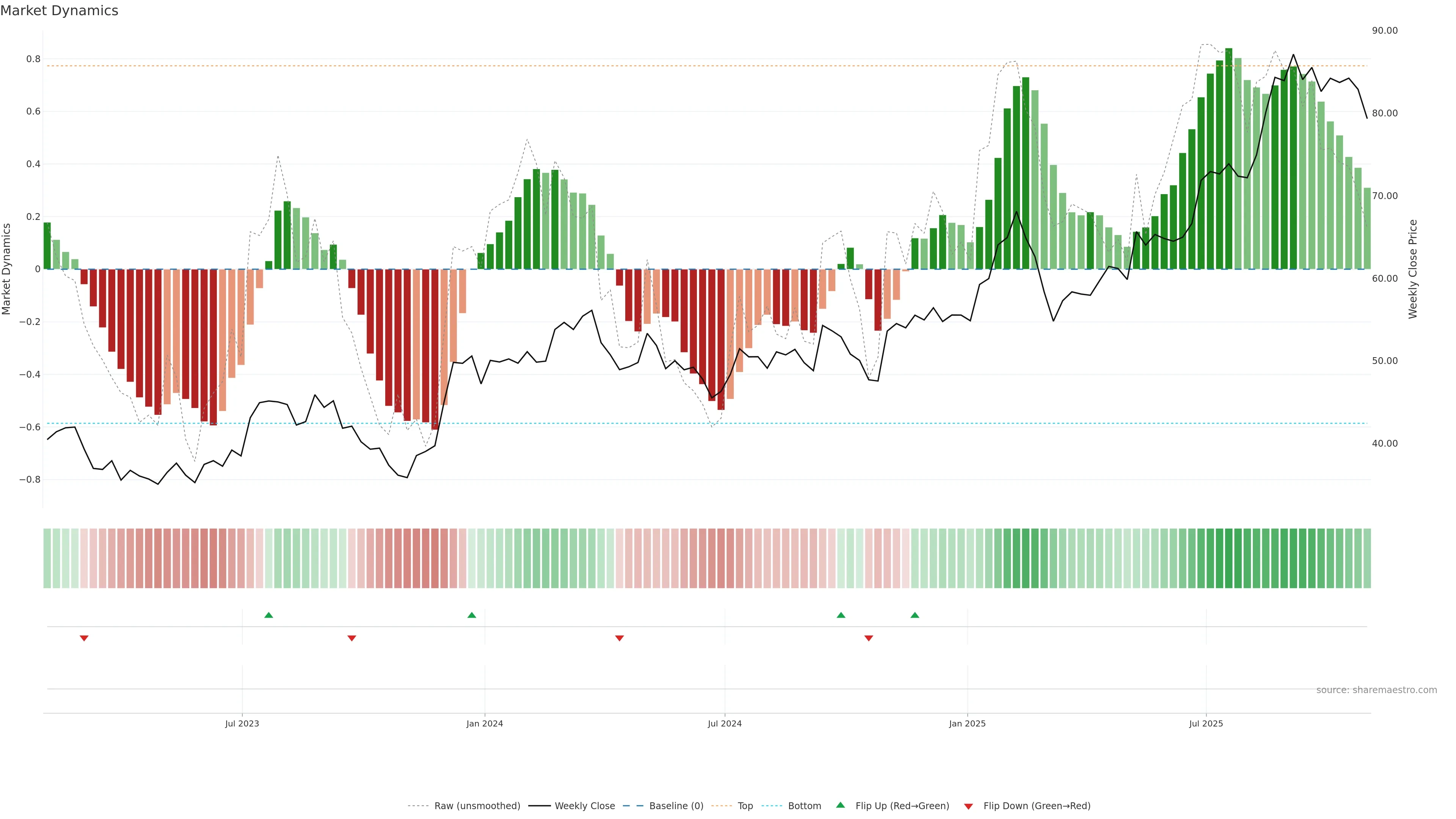Click the last green flip-up marker
1456x819 pixels.
point(915,615)
